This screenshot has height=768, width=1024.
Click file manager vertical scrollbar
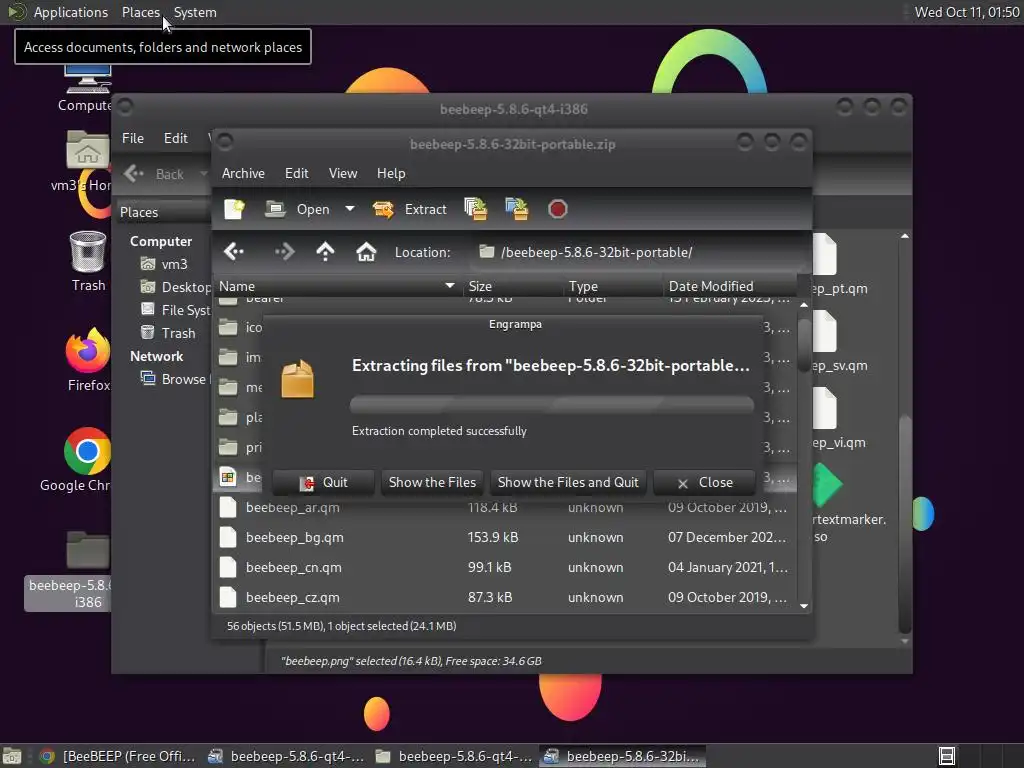(x=904, y=524)
